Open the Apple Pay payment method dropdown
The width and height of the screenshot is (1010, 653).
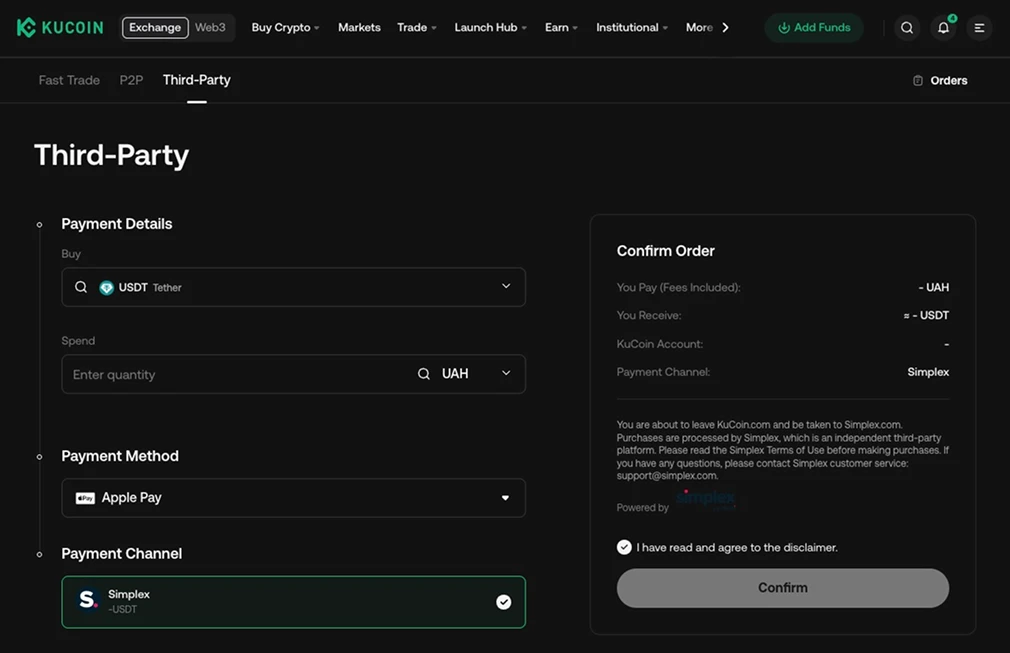coord(505,497)
